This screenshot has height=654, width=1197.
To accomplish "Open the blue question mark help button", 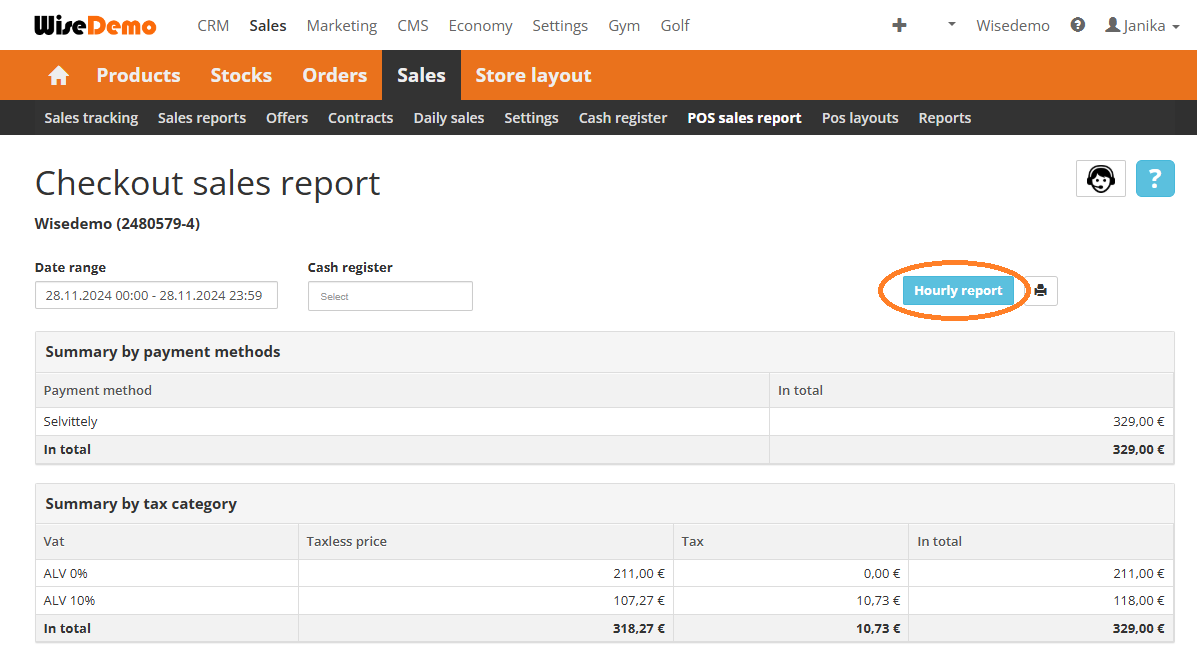I will click(1154, 179).
